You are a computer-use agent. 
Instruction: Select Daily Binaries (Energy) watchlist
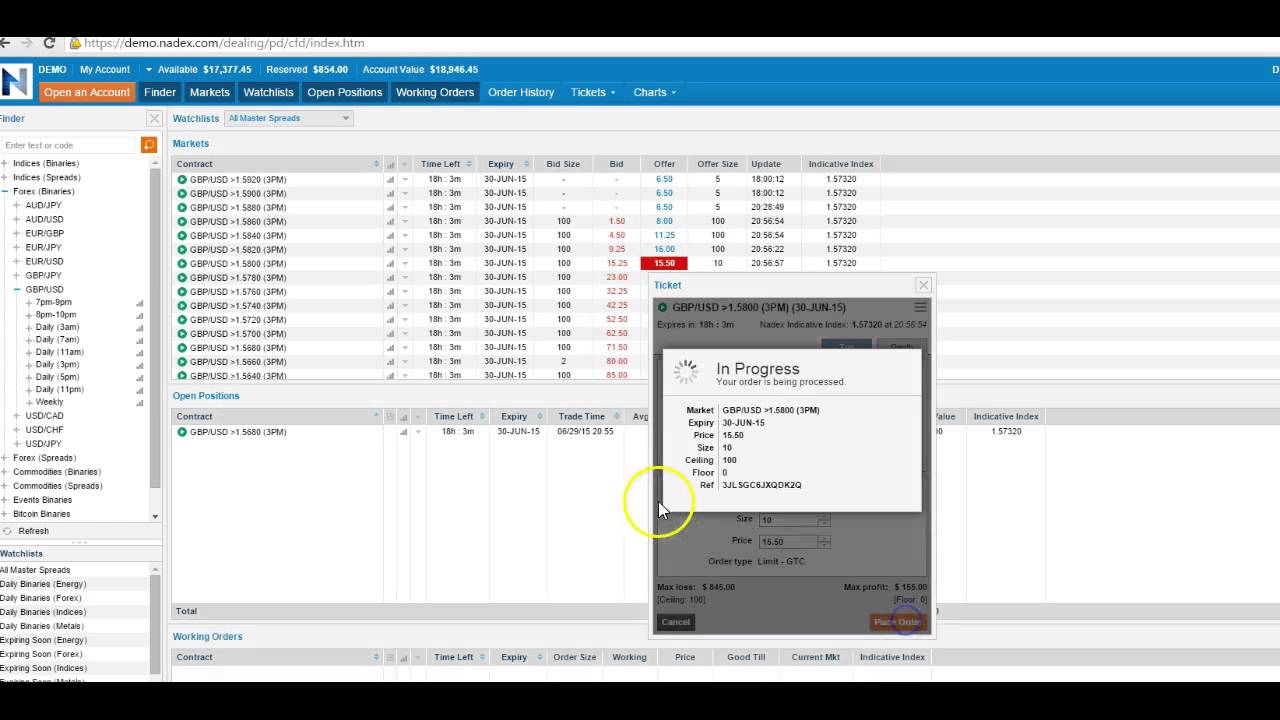(43, 584)
